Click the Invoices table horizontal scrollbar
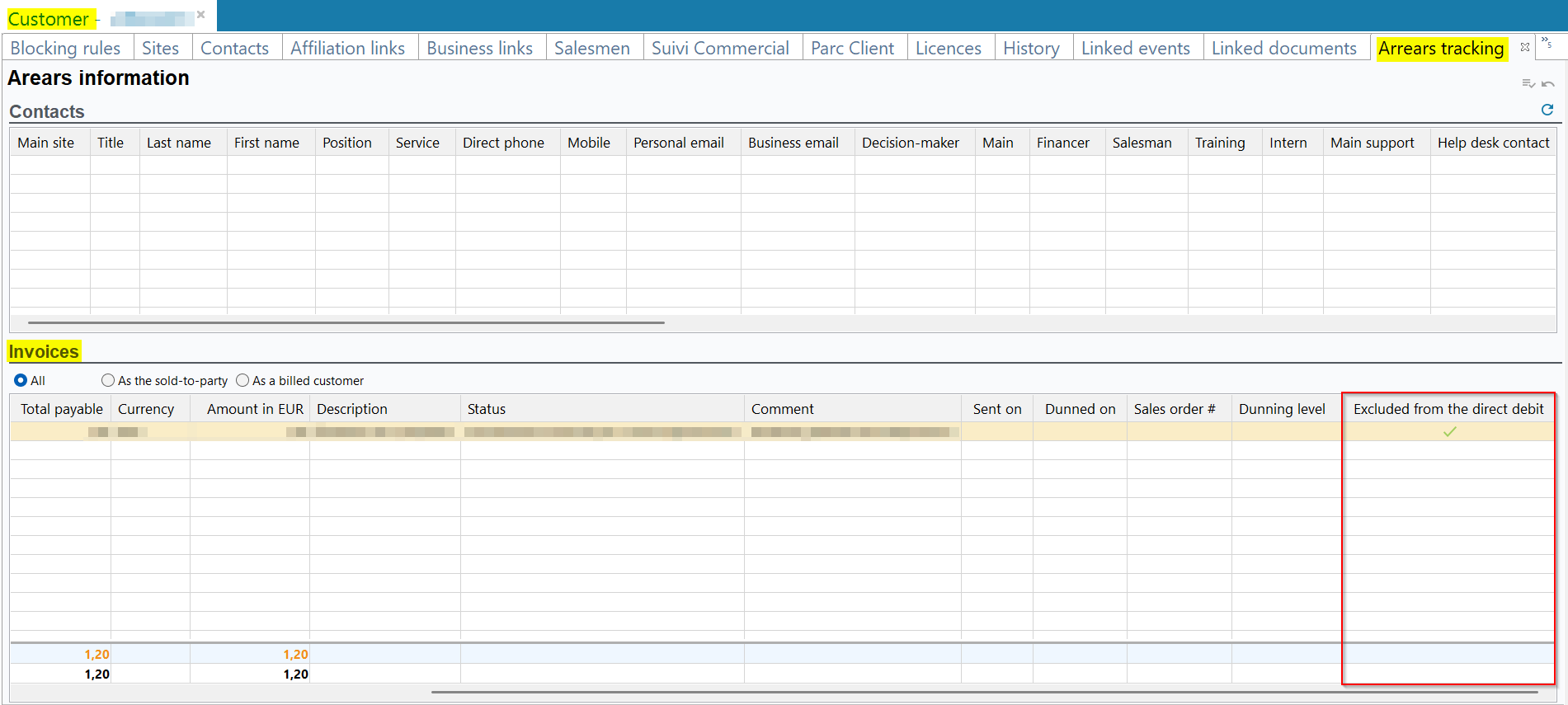1568x705 pixels. 982,692
